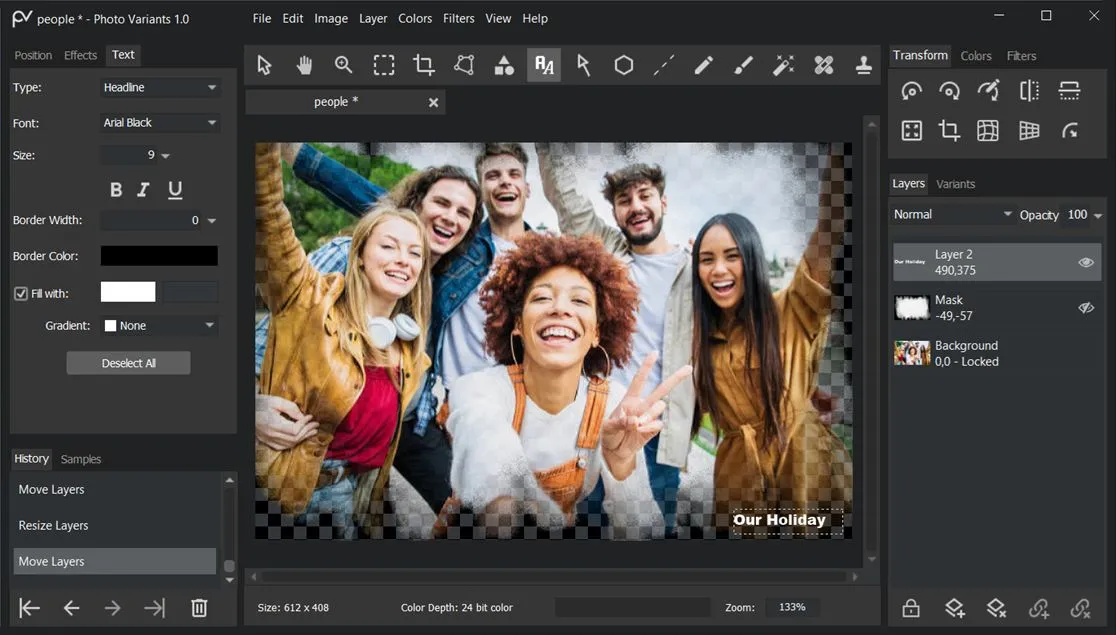1116x635 pixels.
Task: Open the Type dropdown showing Headline
Action: pyautogui.click(x=159, y=87)
